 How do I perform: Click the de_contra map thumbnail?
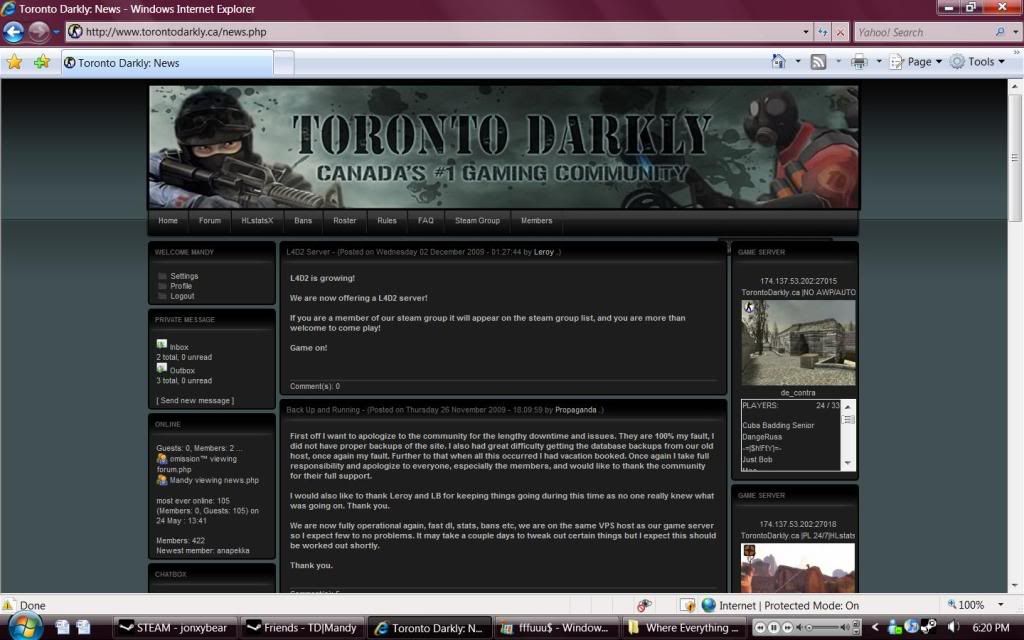click(x=797, y=343)
